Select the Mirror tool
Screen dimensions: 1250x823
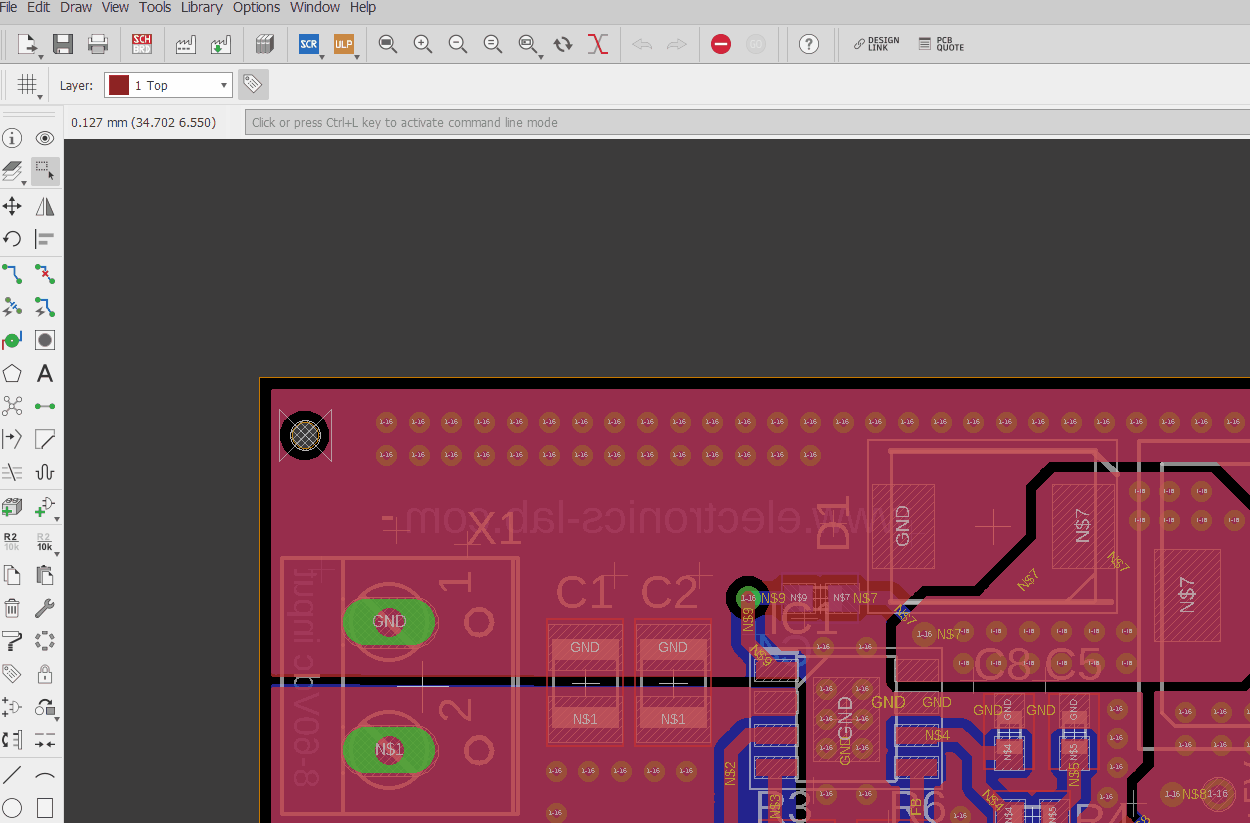45,206
